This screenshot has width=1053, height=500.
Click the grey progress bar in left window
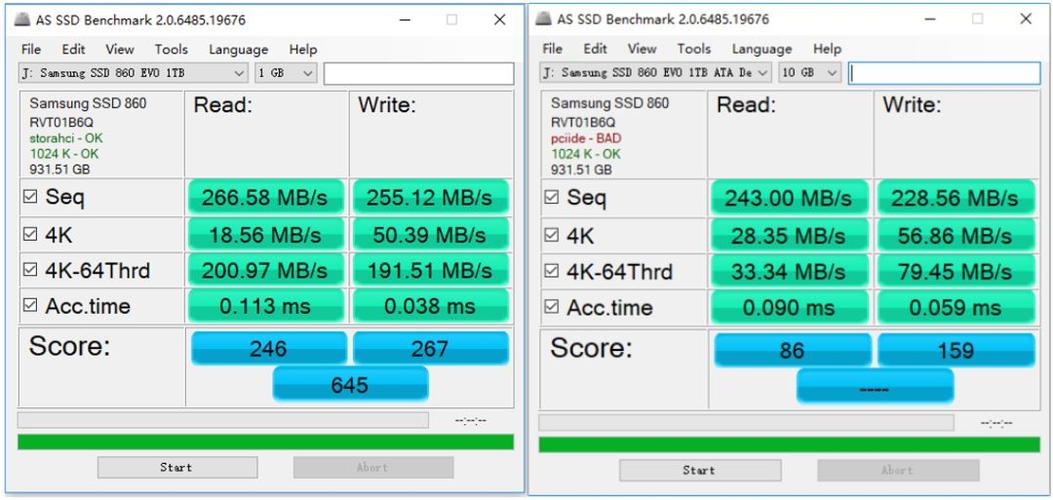click(223, 420)
